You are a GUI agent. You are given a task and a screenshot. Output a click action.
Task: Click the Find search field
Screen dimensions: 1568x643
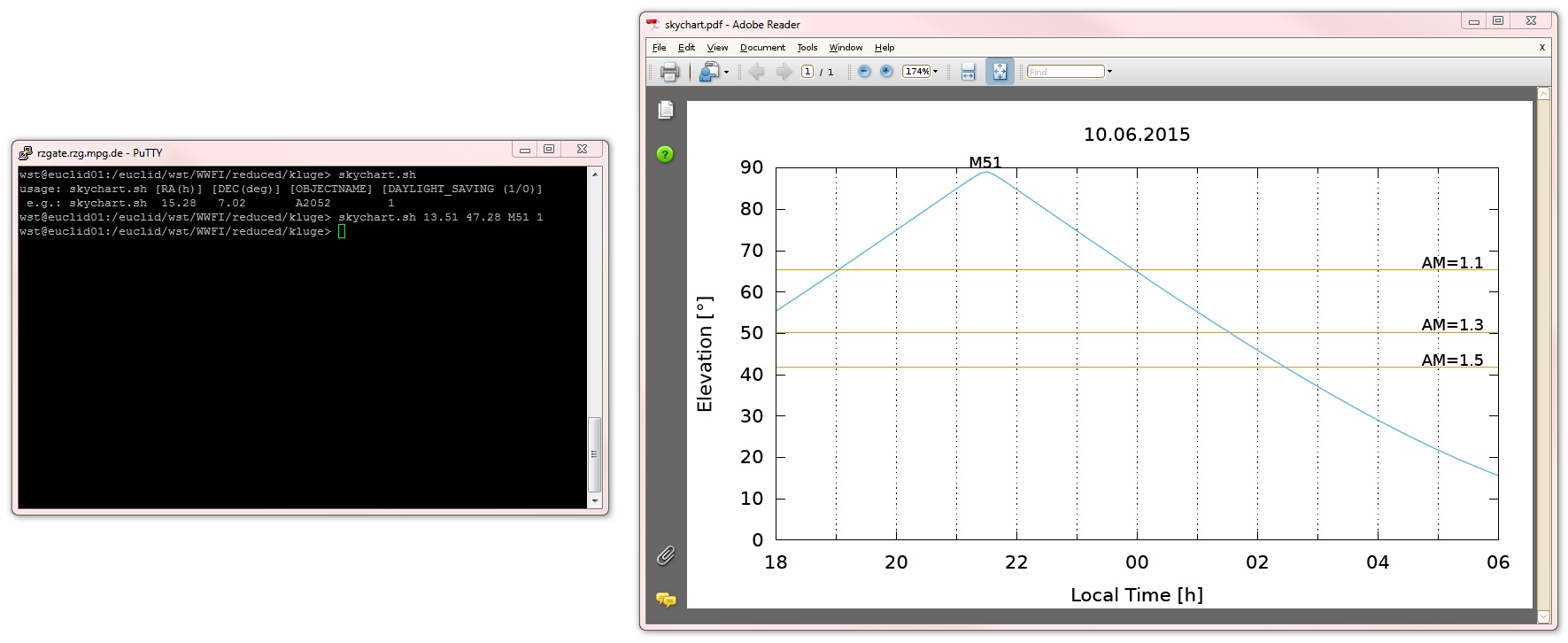click(1066, 72)
